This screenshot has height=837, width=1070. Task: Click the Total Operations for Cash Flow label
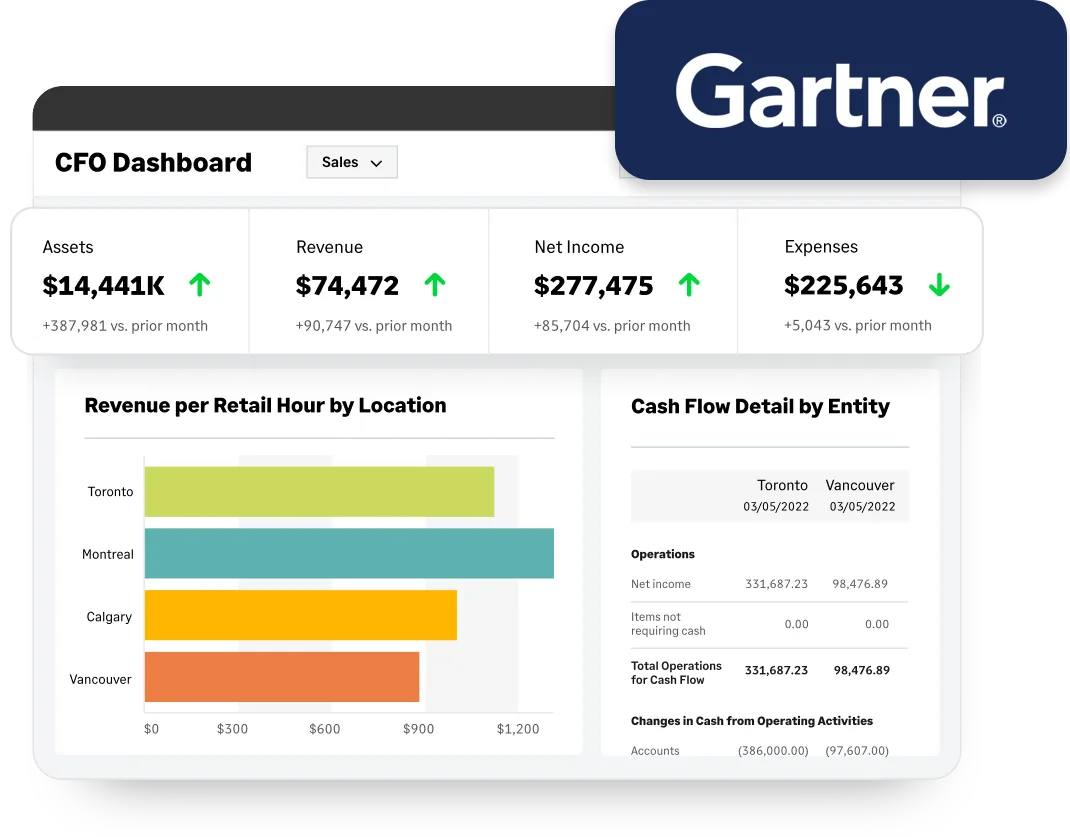pos(676,673)
